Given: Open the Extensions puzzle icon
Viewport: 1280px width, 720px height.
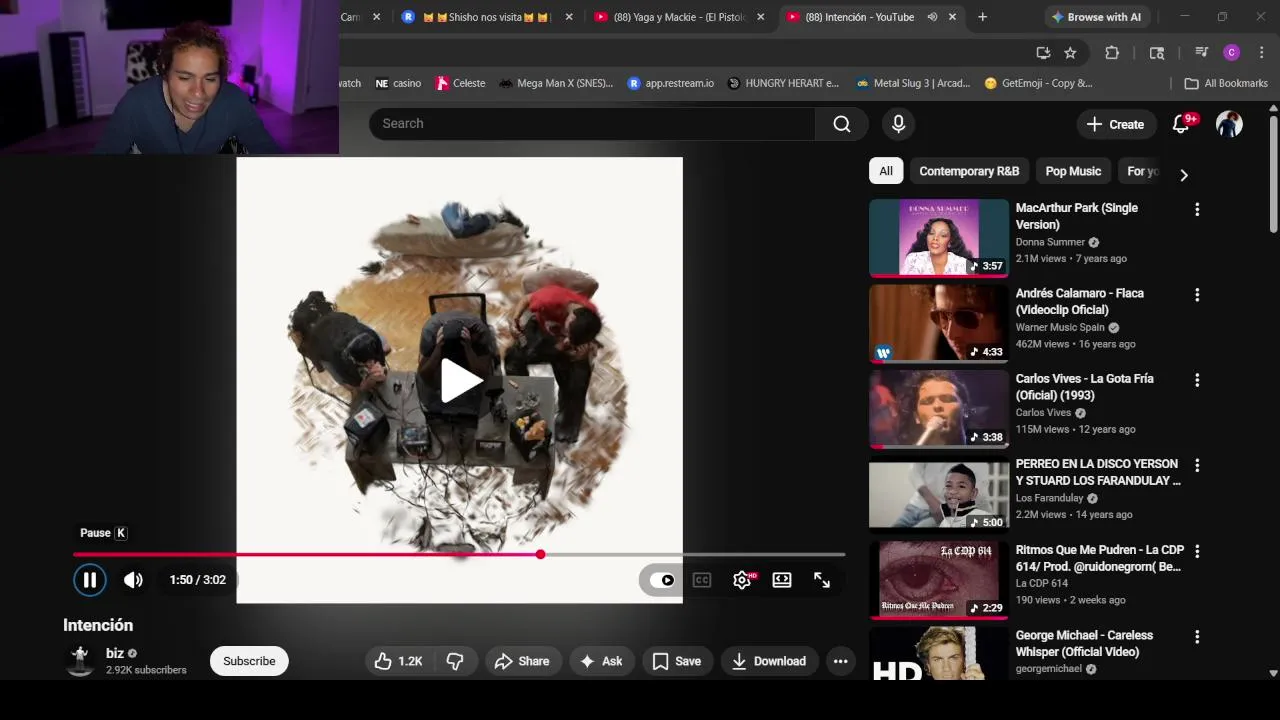Looking at the screenshot, I should [1112, 53].
